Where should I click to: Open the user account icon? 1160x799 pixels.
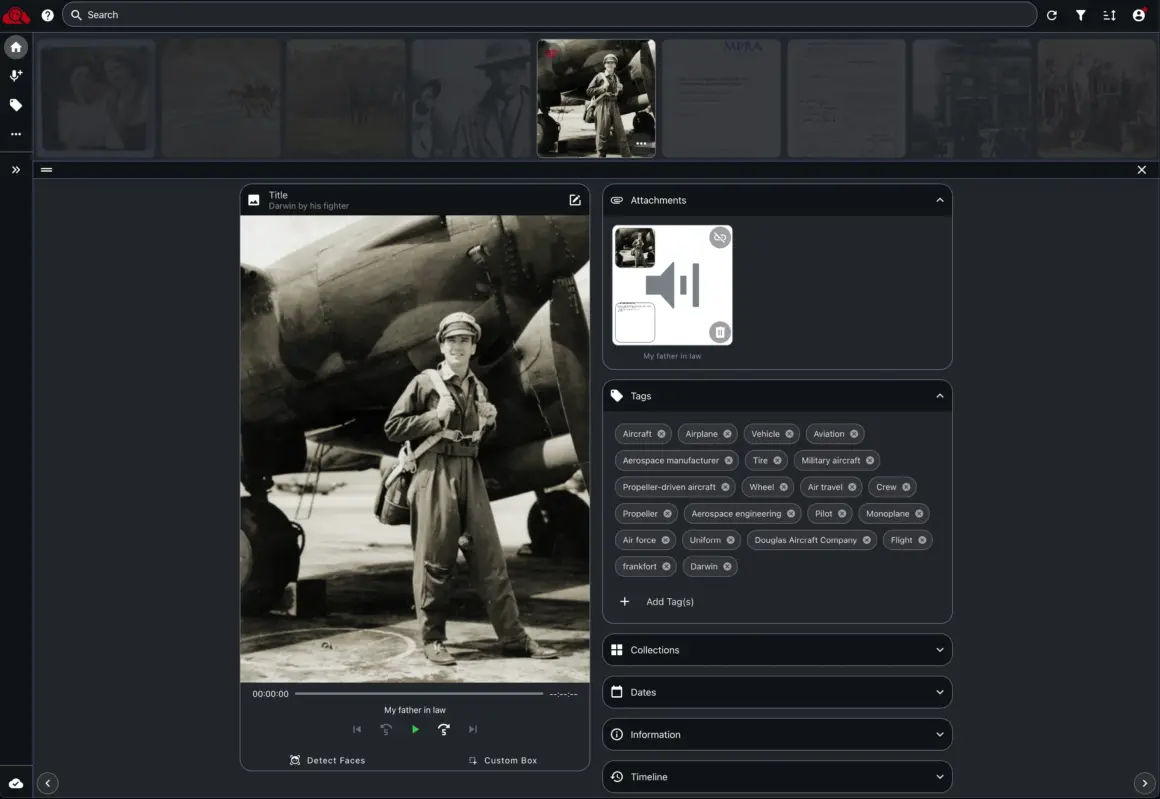click(x=1139, y=15)
